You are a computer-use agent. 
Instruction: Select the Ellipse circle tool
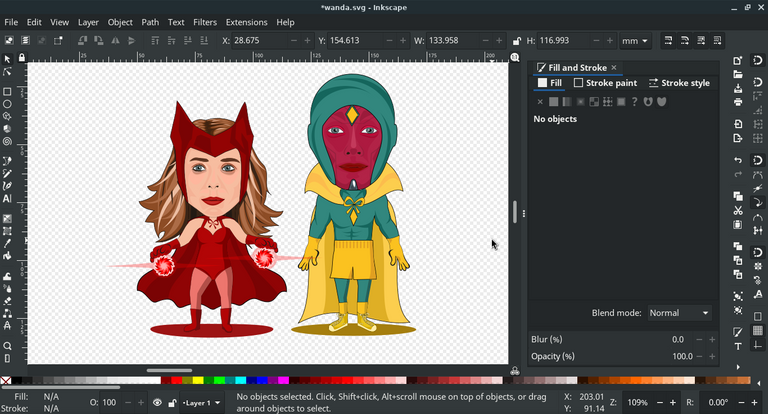tap(7, 104)
